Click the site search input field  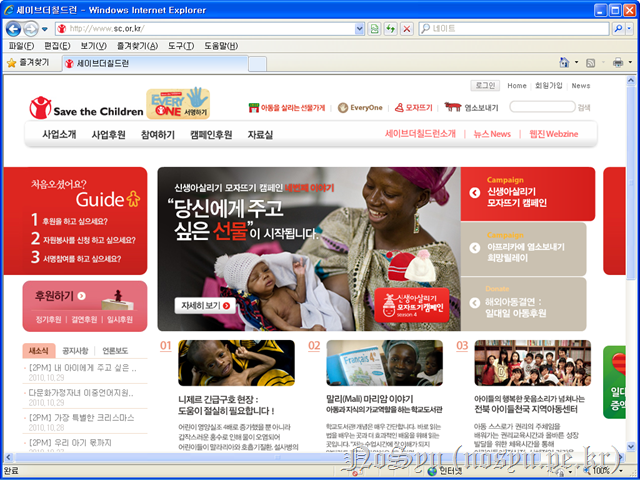541,107
